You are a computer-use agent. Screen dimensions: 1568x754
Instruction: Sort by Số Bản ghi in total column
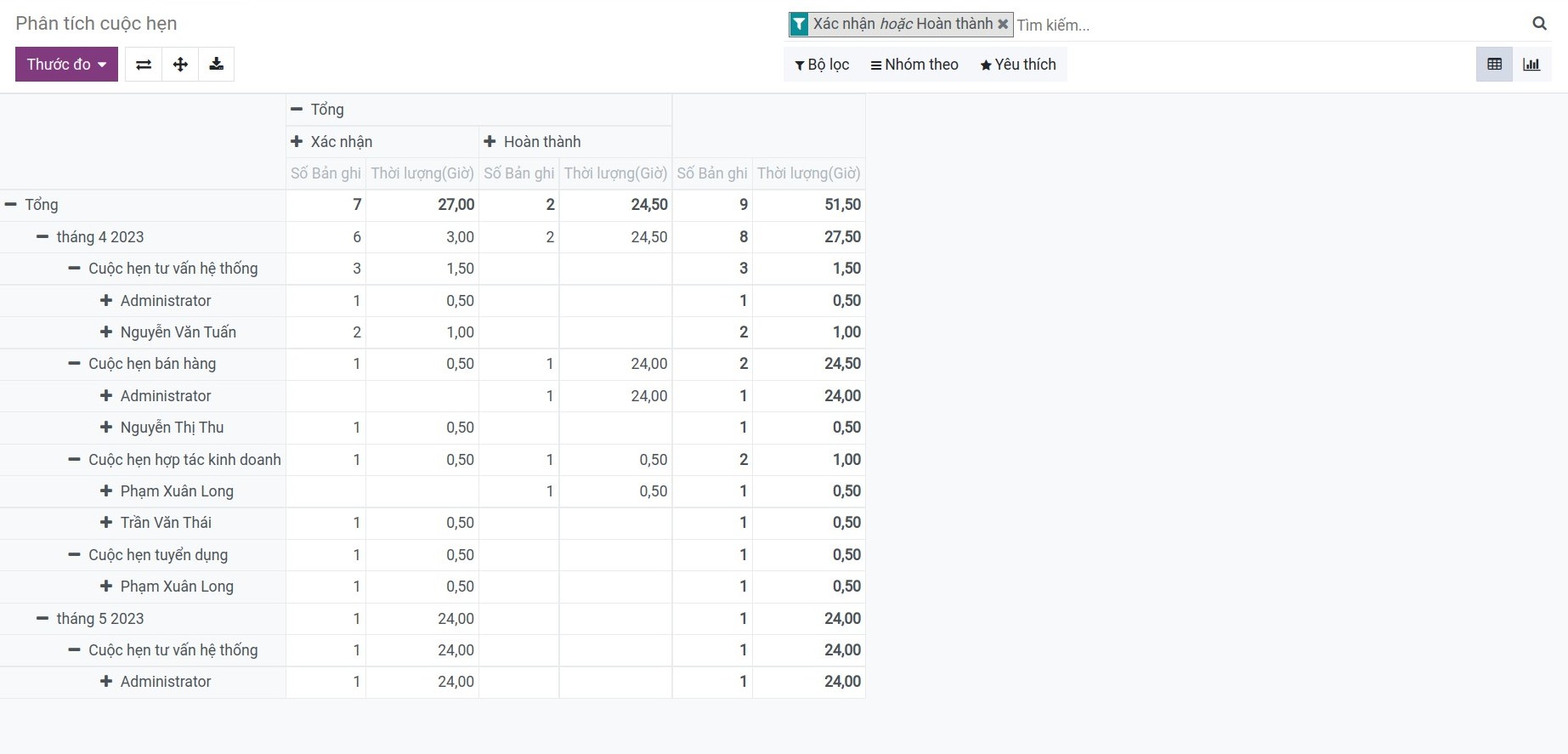tap(712, 173)
